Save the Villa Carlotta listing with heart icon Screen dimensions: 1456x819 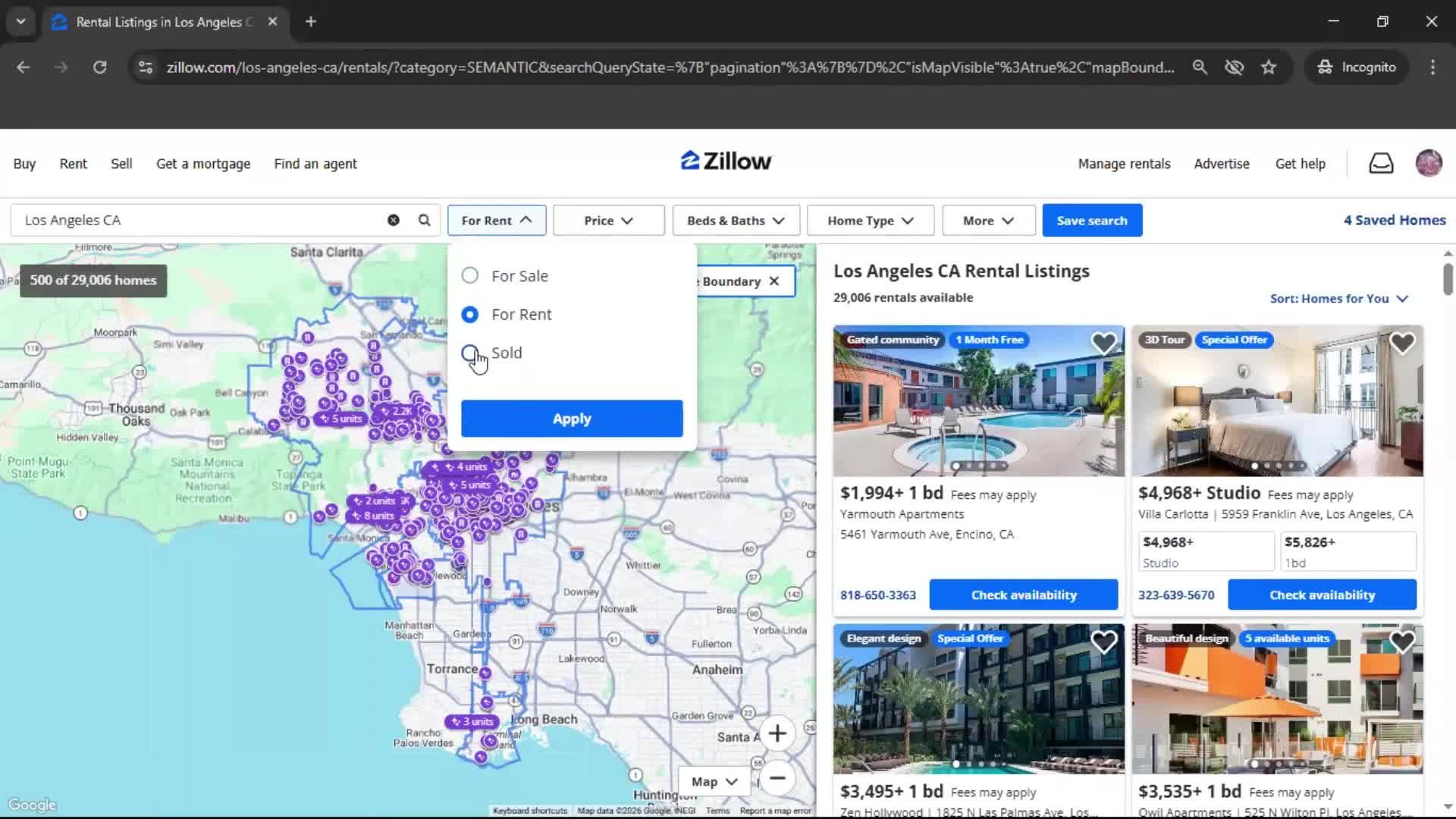(x=1402, y=343)
